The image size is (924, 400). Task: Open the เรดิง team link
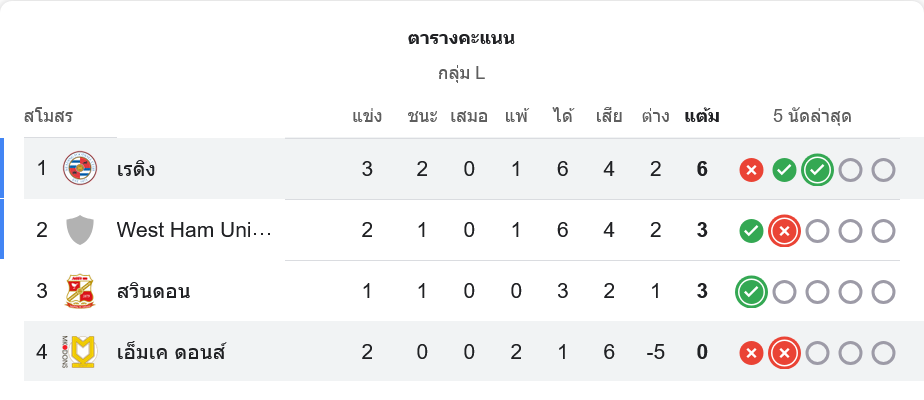tap(135, 169)
